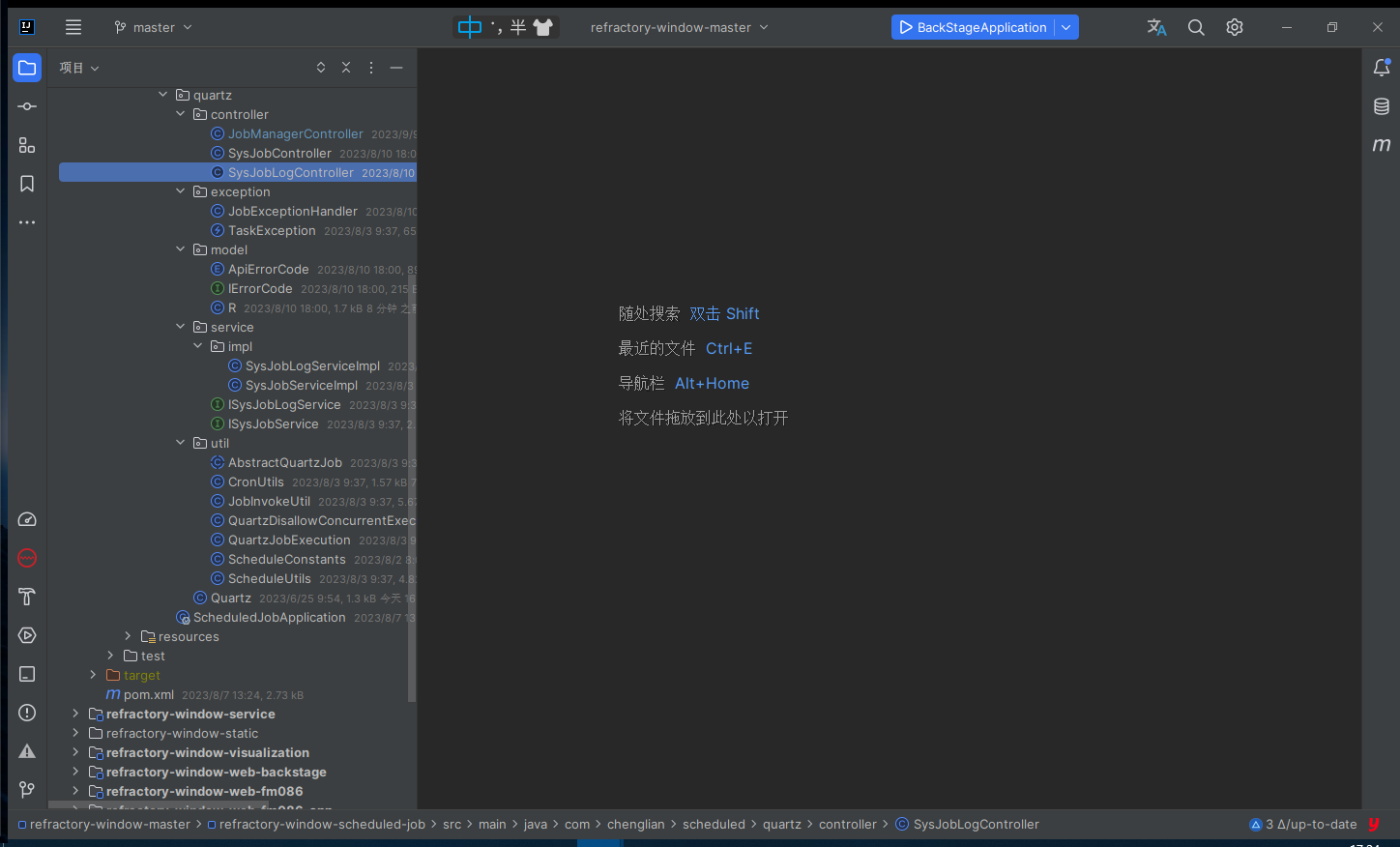
Task: Open the Bookmarks tool window
Action: [27, 184]
